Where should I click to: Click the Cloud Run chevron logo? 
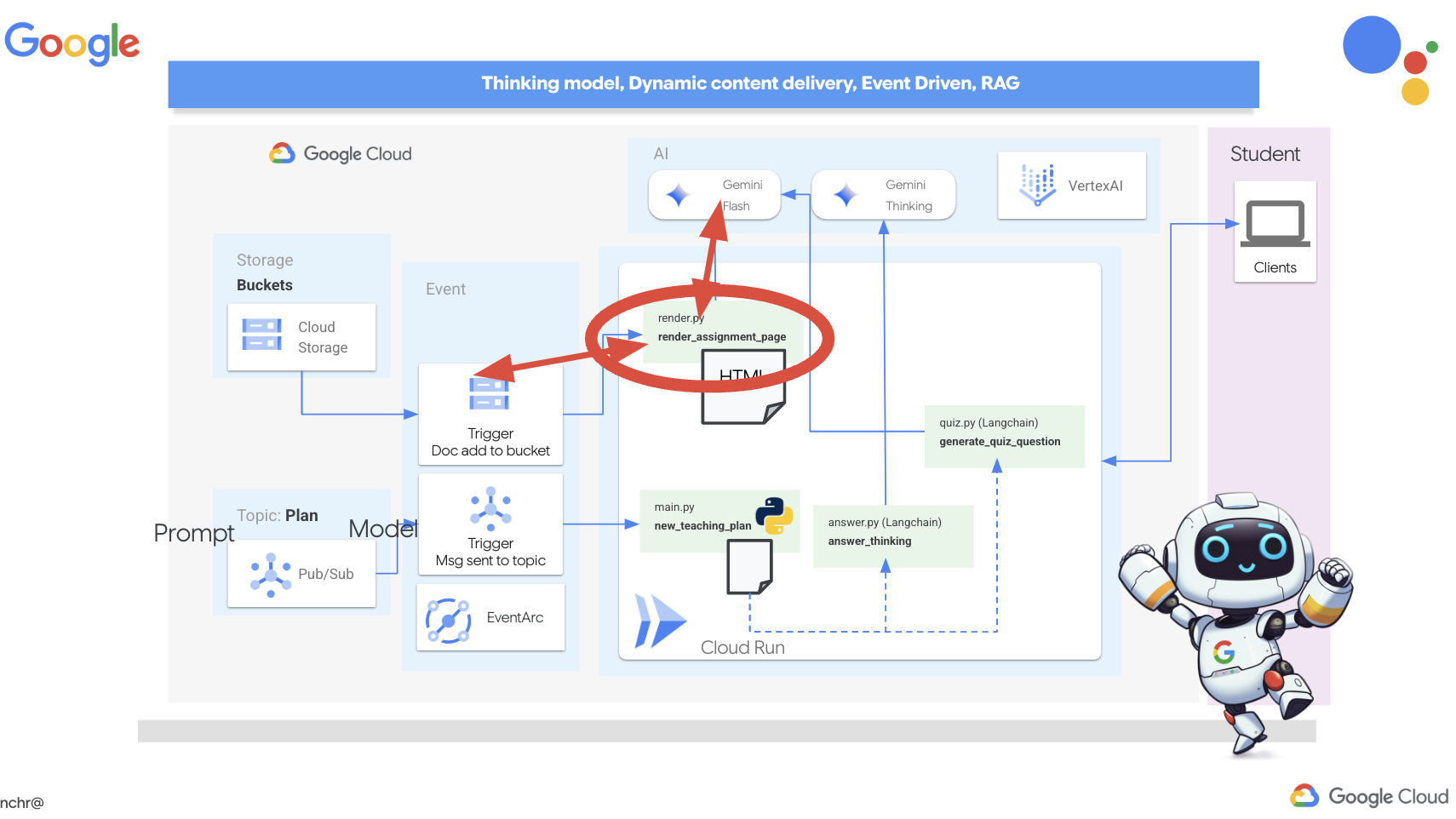tap(658, 621)
